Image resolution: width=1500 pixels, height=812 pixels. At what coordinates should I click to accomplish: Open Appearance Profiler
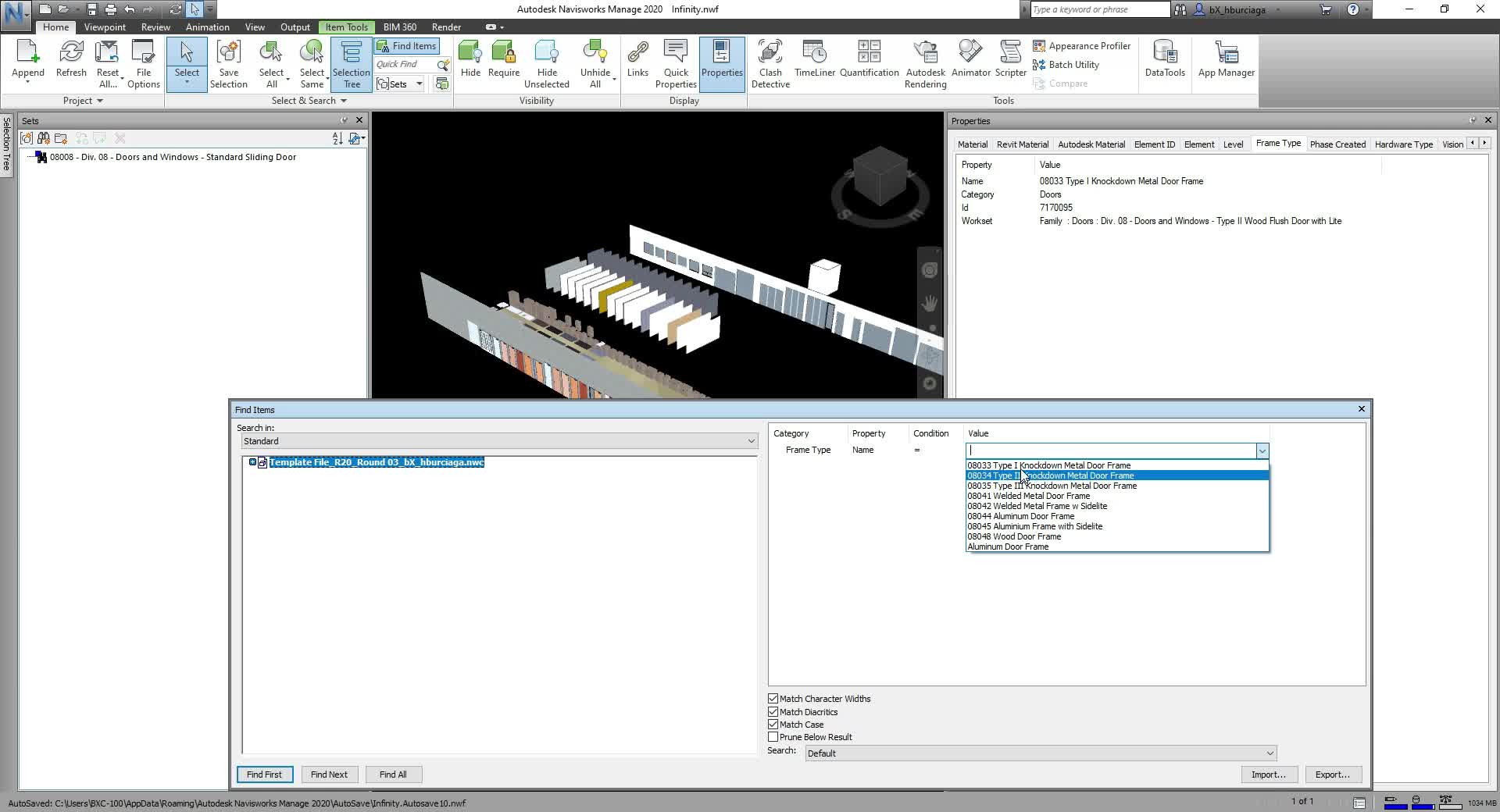(1081, 46)
